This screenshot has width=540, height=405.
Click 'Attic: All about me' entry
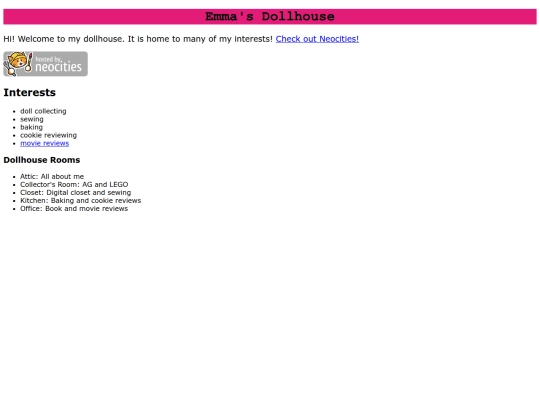point(52,176)
